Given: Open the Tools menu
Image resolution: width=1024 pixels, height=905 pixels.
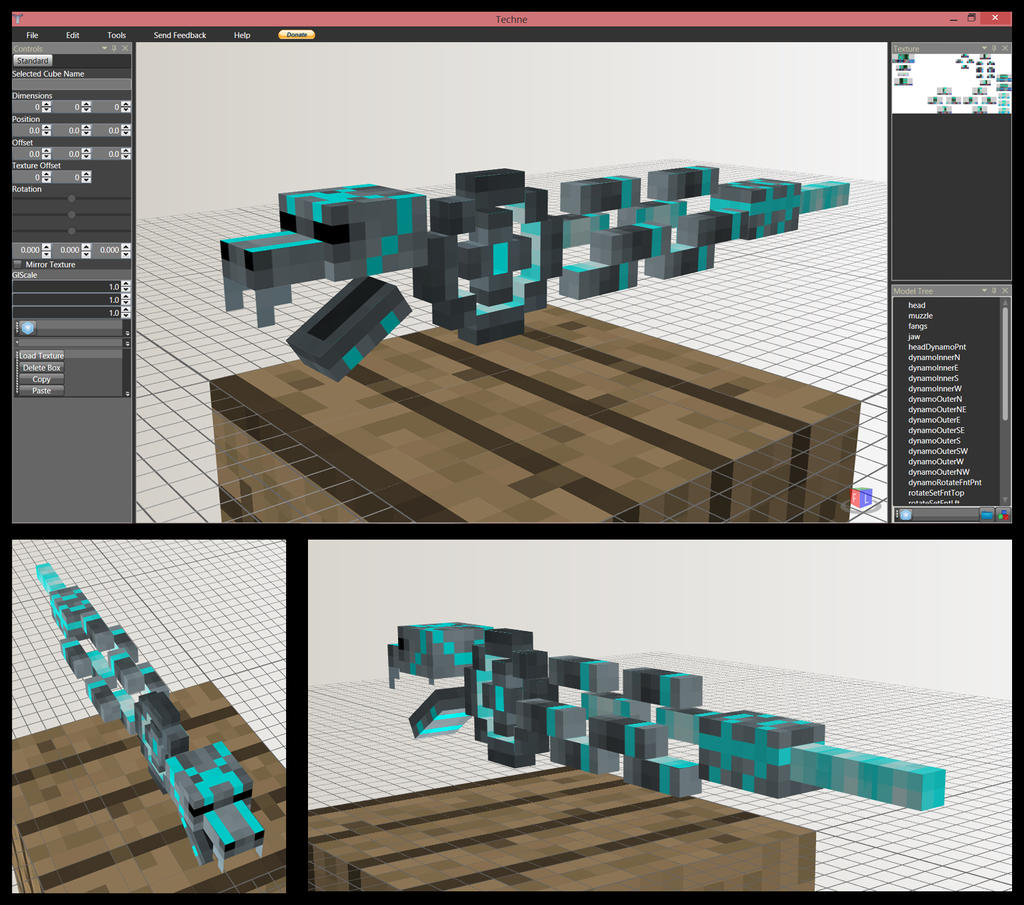Looking at the screenshot, I should click(x=116, y=35).
